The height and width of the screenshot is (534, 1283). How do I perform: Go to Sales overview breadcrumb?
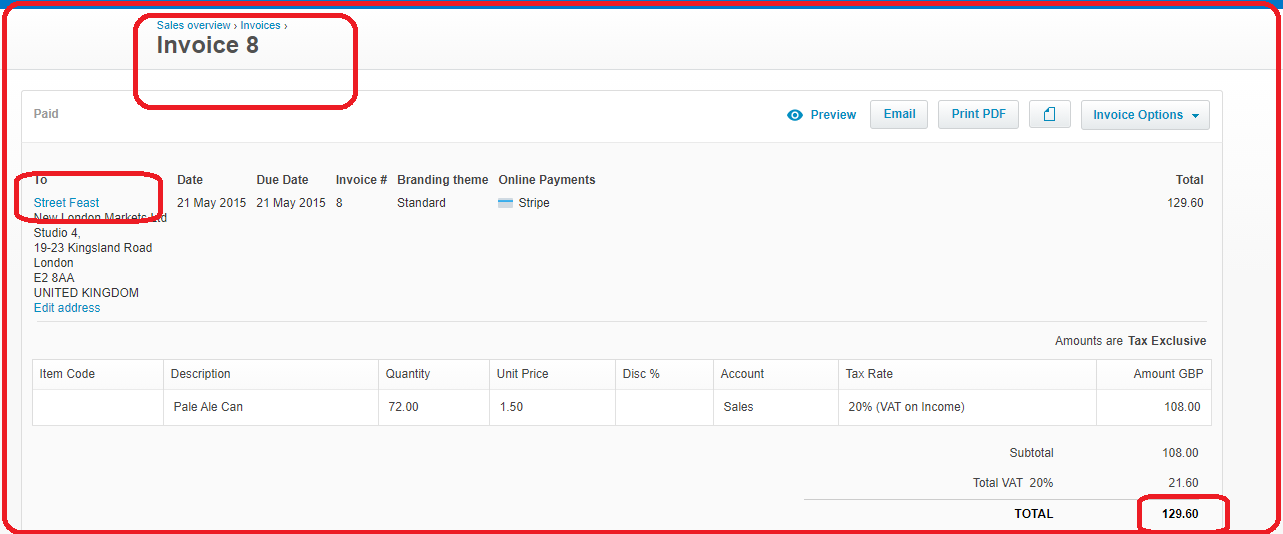193,25
